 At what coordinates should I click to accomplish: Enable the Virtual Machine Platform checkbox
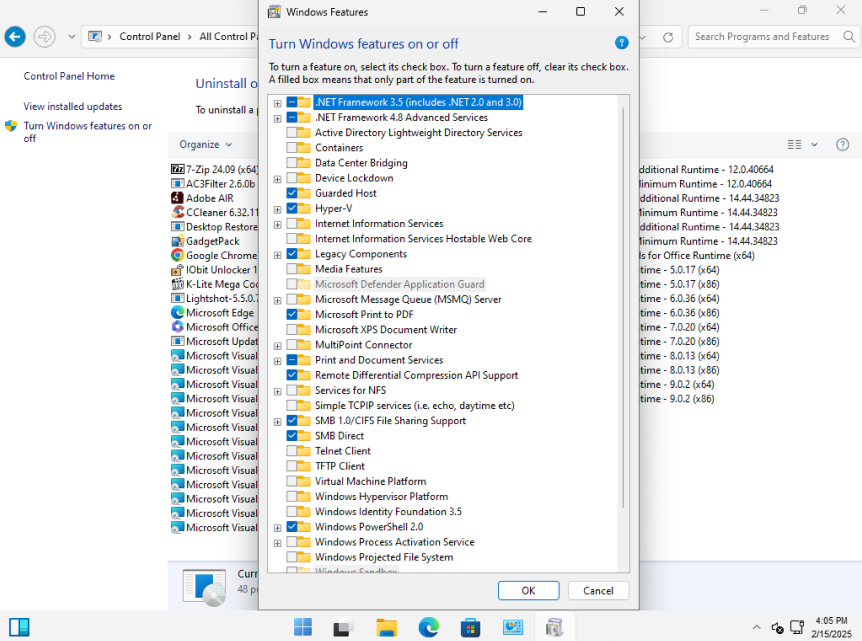291,482
